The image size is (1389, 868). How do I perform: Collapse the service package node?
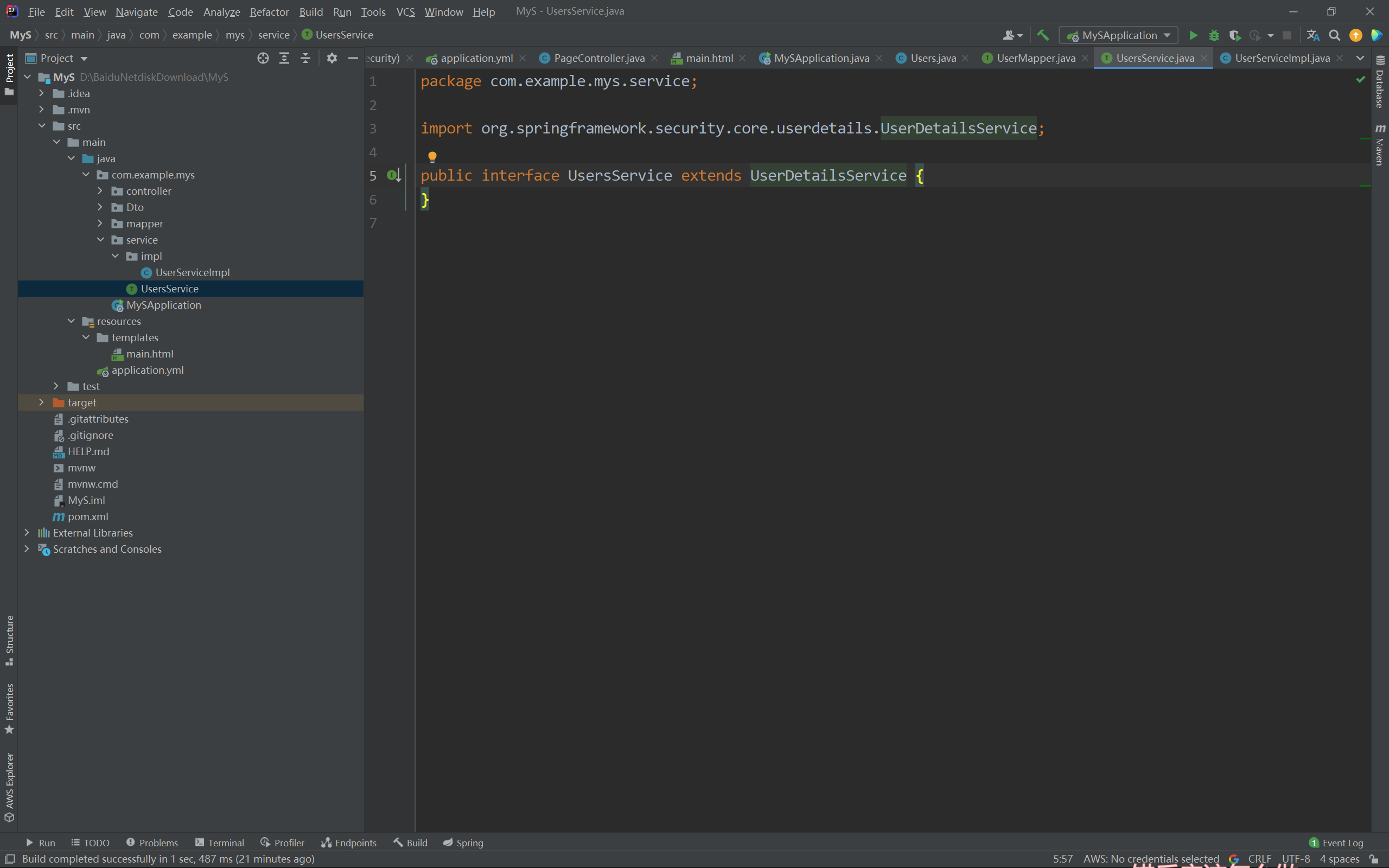click(100, 240)
